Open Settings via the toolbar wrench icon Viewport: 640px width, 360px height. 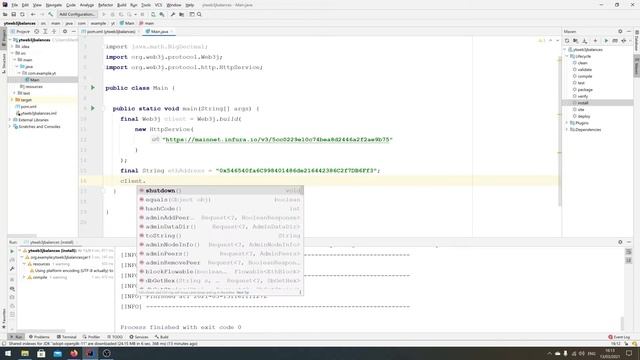[173, 14]
